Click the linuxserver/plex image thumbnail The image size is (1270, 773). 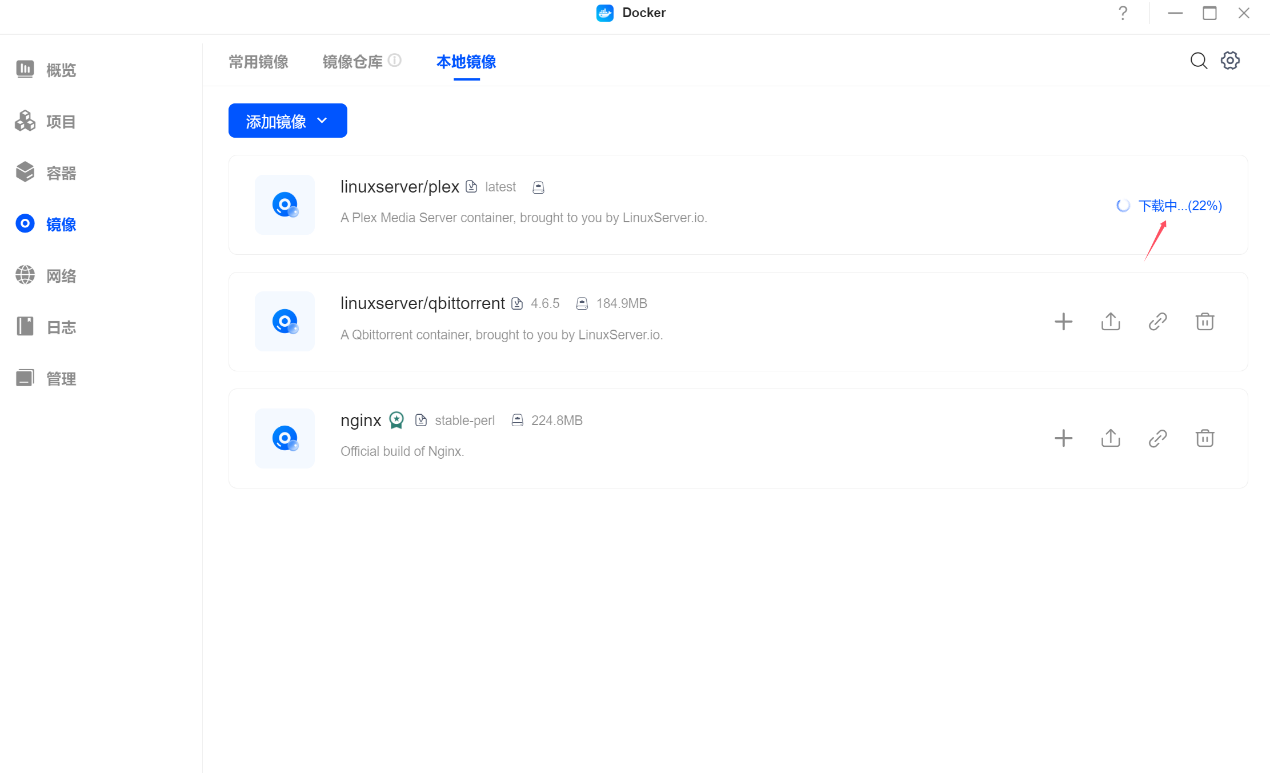click(285, 205)
